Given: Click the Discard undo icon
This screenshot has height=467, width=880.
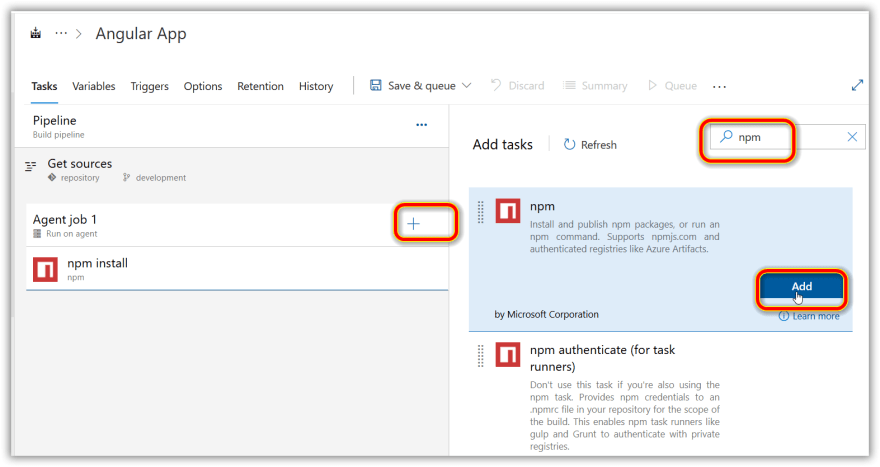Looking at the screenshot, I should pyautogui.click(x=496, y=85).
